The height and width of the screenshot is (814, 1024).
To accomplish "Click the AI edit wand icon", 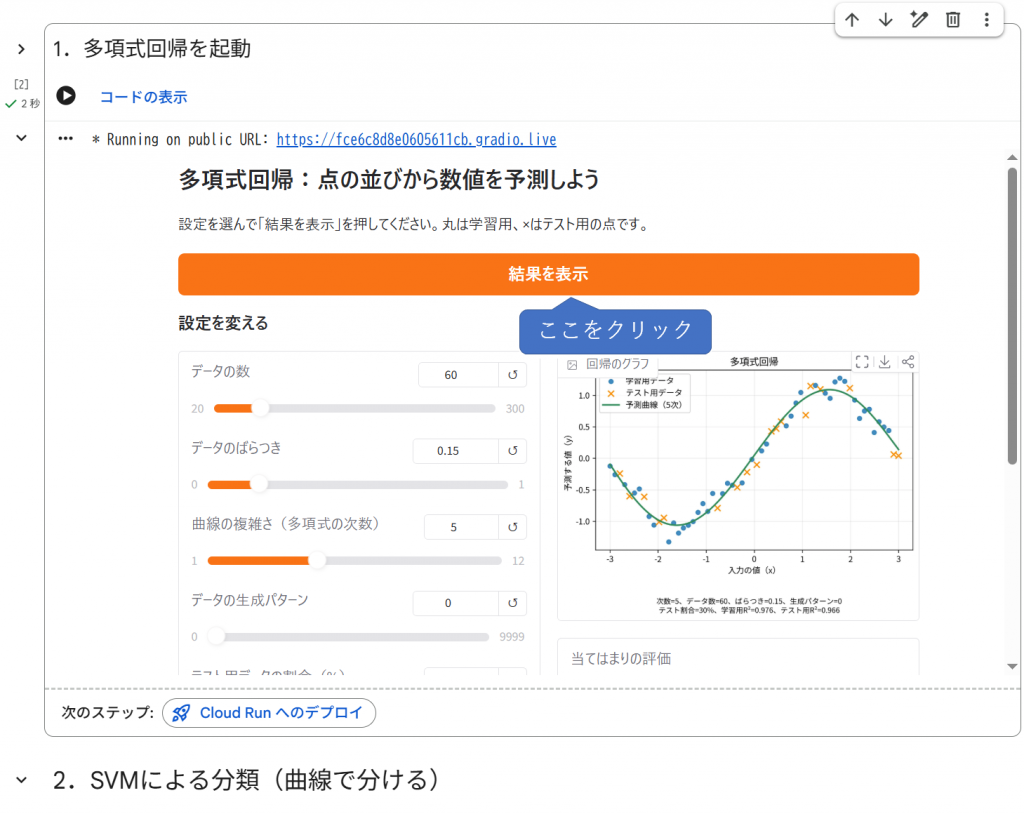I will pos(919,20).
